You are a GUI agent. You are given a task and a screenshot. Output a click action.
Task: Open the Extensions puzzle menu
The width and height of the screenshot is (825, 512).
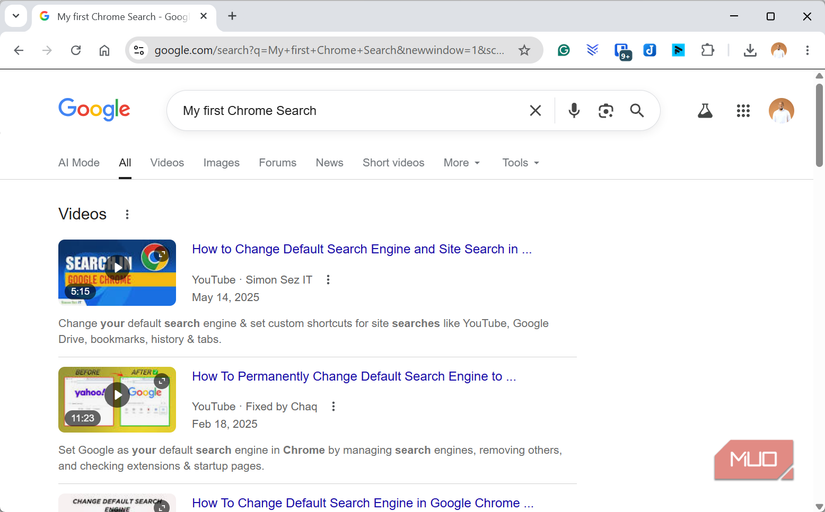point(707,51)
